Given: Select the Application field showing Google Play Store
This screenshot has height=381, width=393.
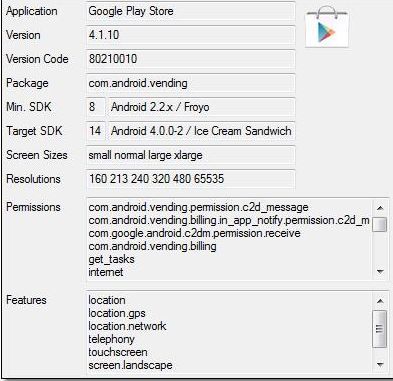Looking at the screenshot, I should pos(190,11).
